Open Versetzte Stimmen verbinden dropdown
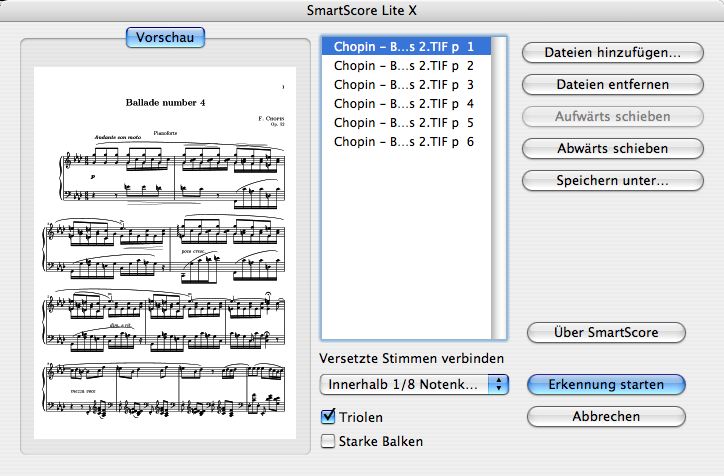The width and height of the screenshot is (724, 476). pyautogui.click(x=414, y=385)
